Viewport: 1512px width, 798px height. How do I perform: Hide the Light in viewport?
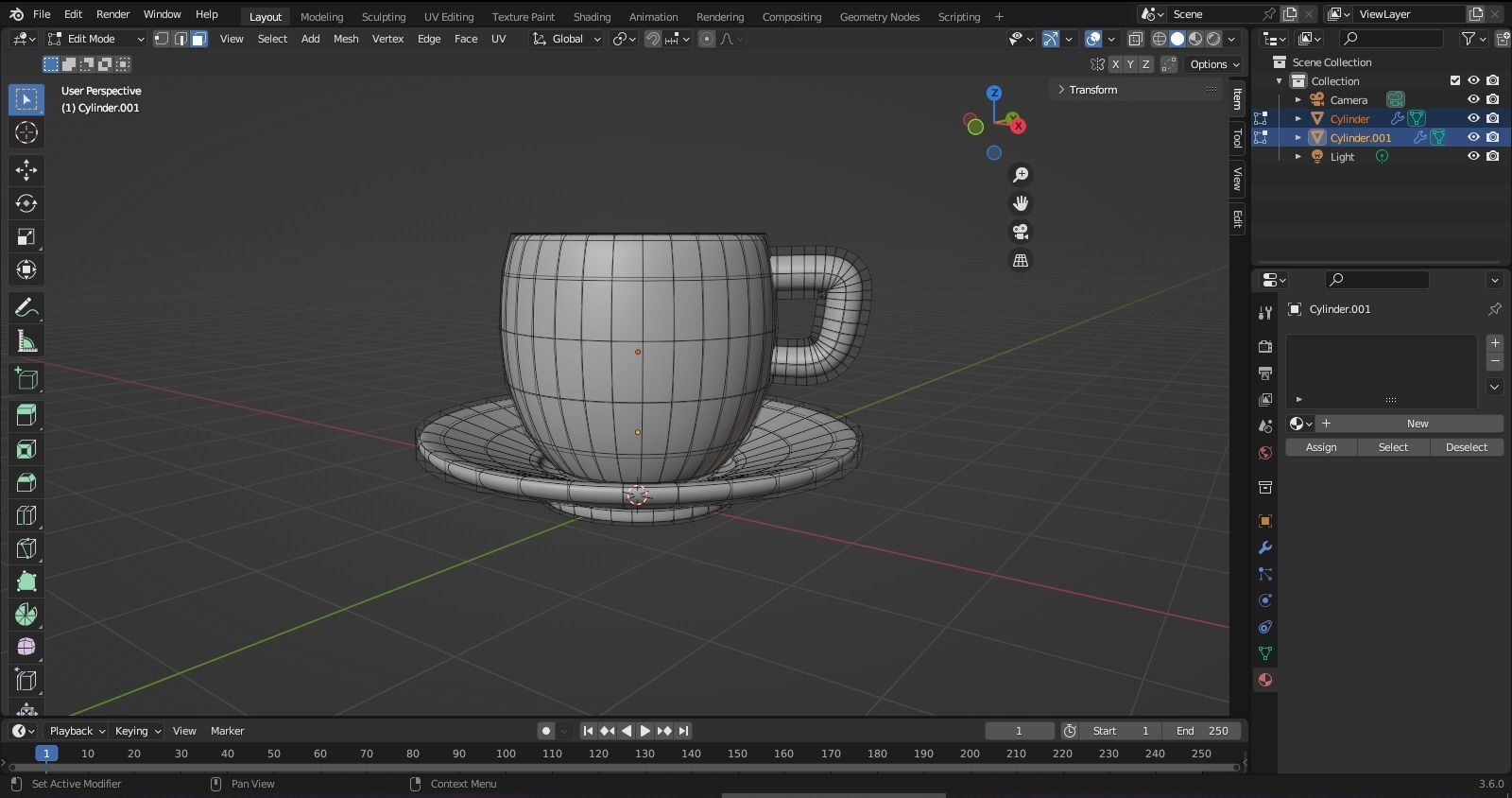click(1473, 156)
